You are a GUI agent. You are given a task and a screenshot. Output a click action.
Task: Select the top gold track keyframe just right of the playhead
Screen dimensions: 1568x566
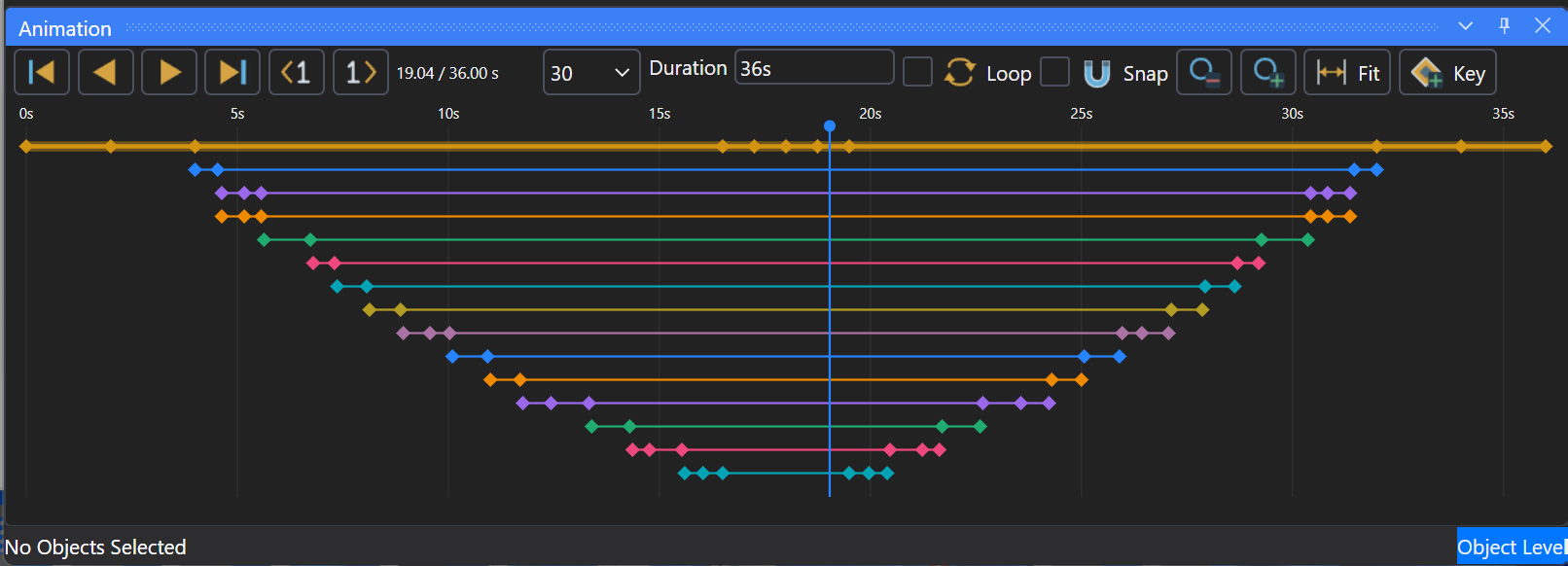(x=849, y=147)
